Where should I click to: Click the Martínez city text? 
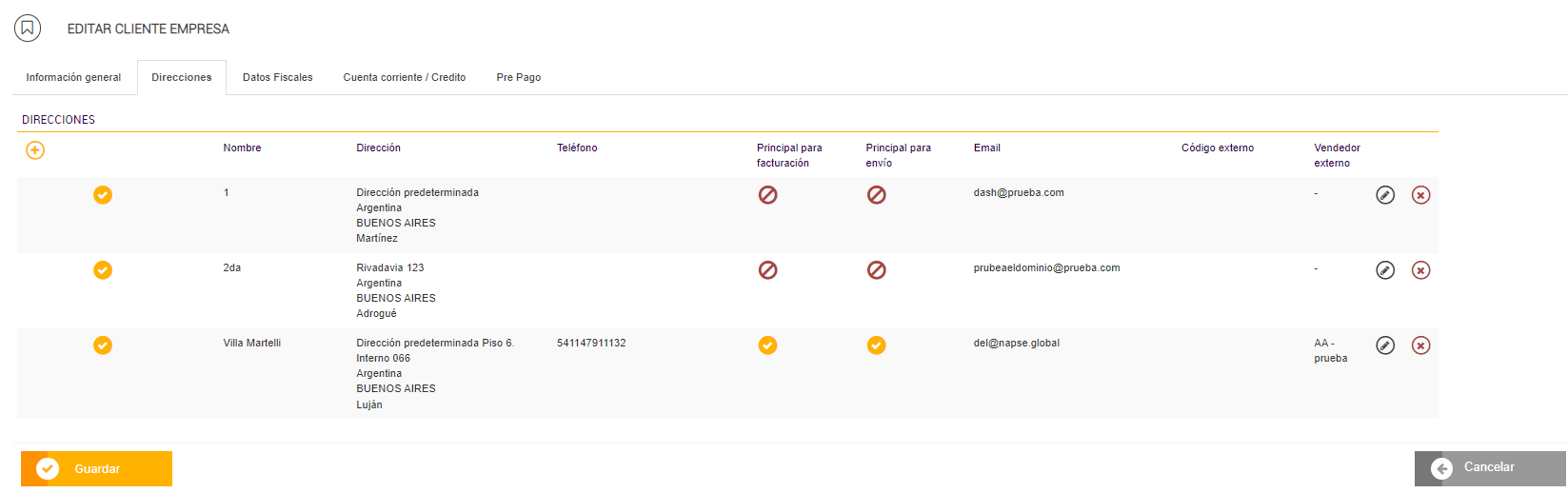tap(377, 238)
